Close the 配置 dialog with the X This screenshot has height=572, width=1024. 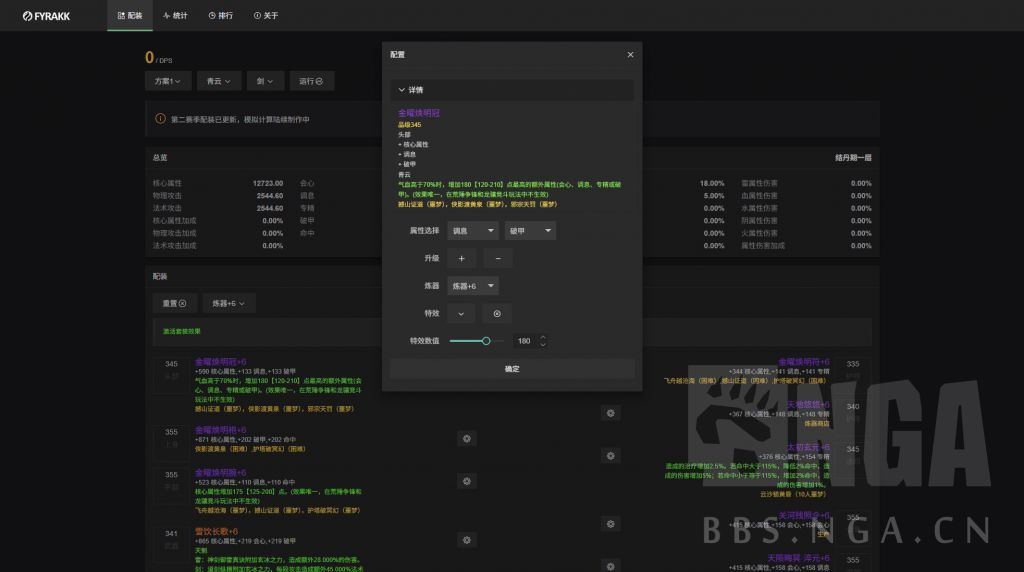(x=630, y=55)
